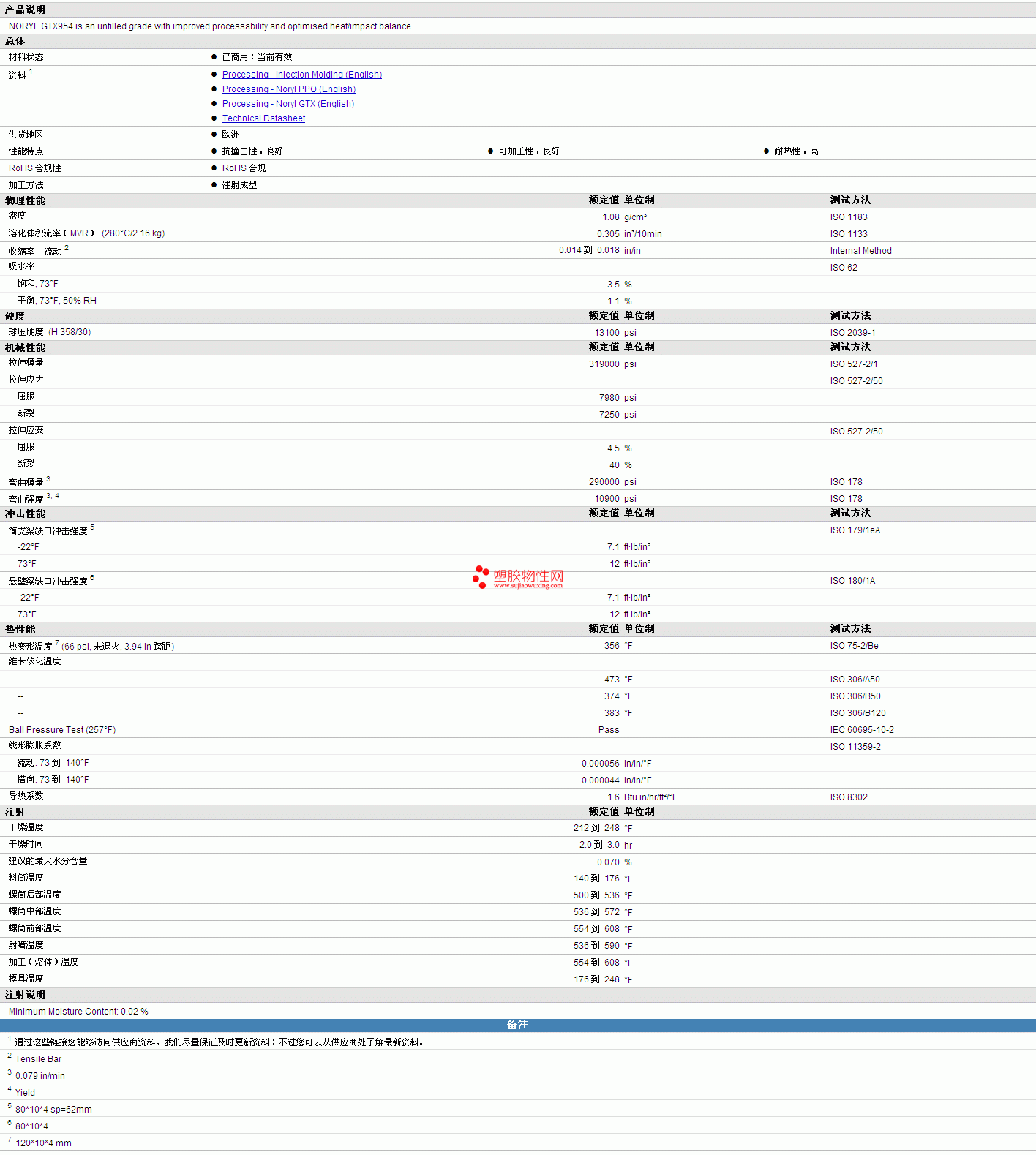This screenshot has width=1036, height=1155.
Task: Click ball hardness value 13100
Action: pyautogui.click(x=607, y=333)
